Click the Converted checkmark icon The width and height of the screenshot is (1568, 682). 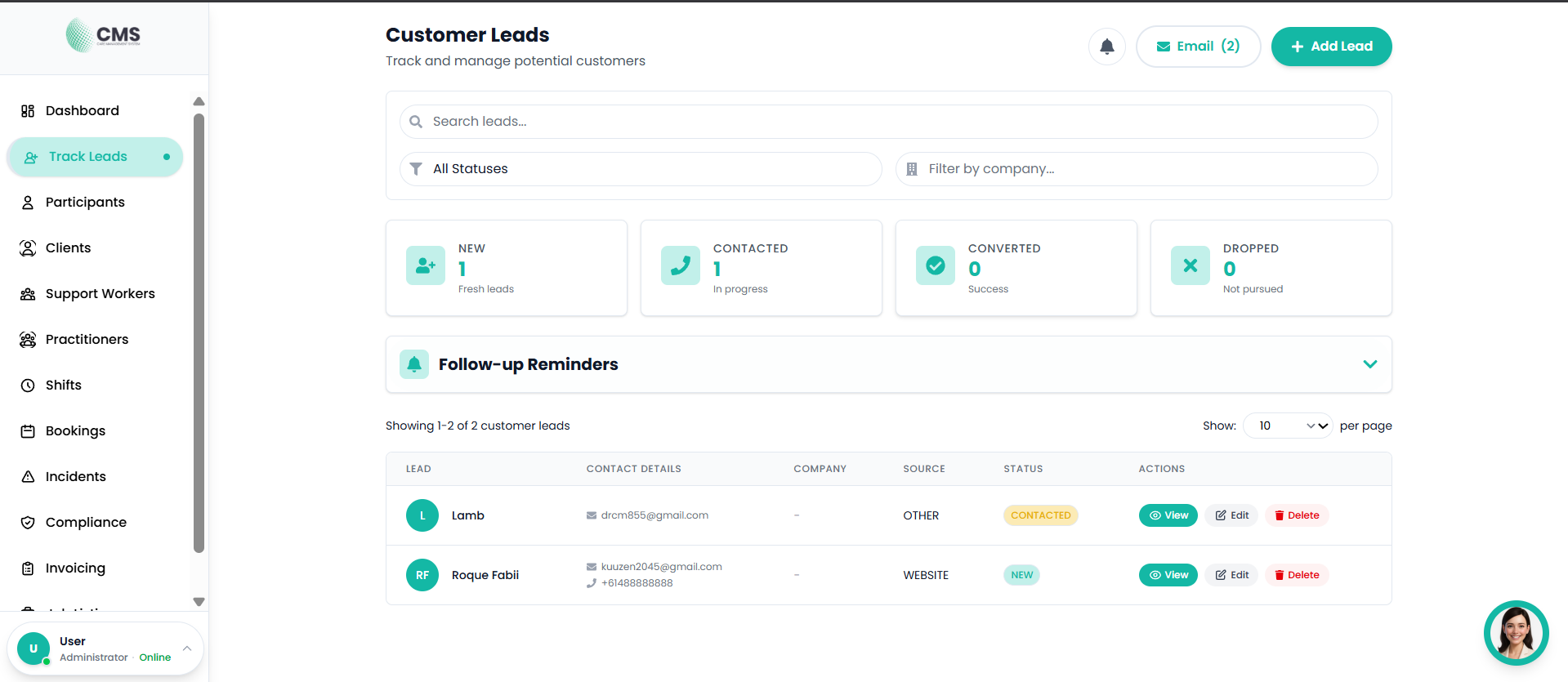click(x=936, y=265)
